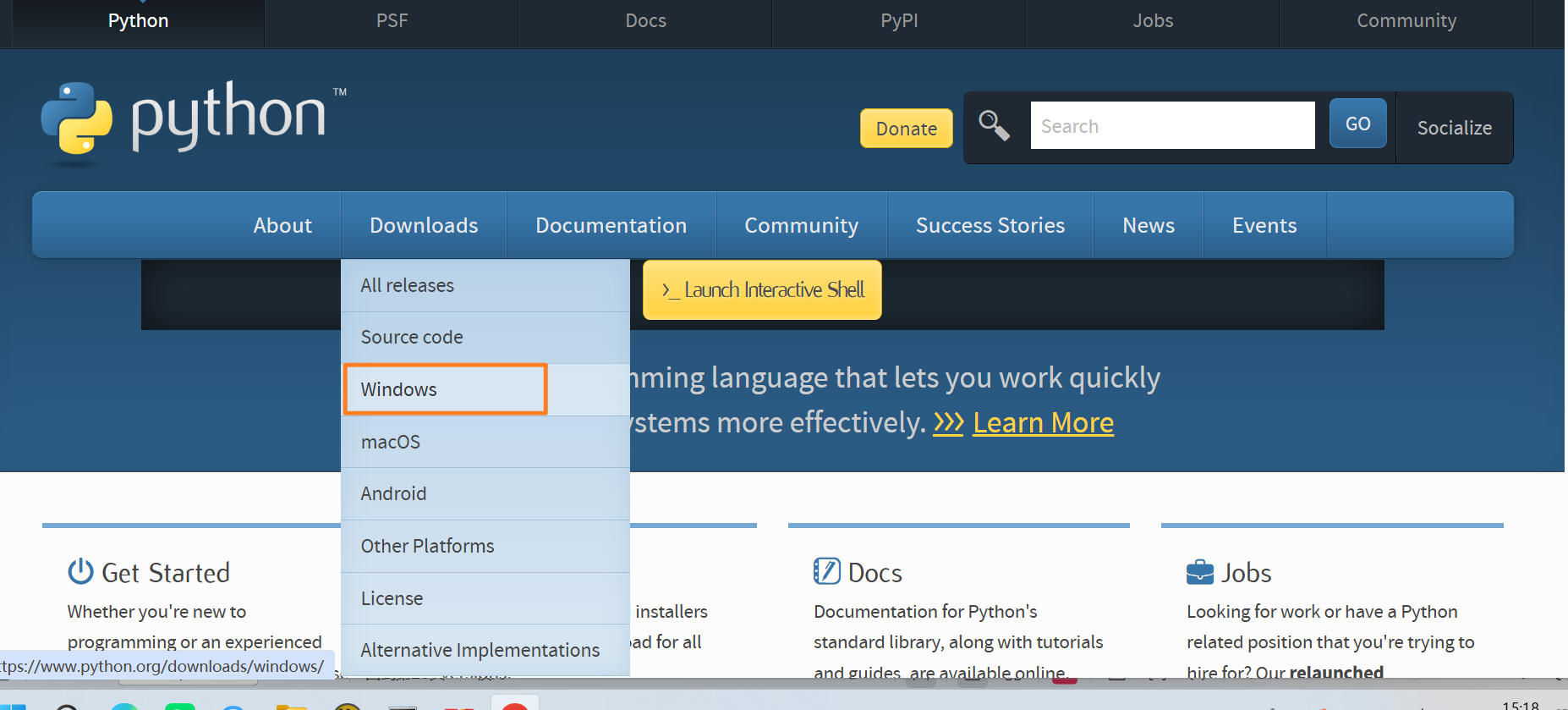Viewport: 1568px width, 710px height.
Task: Click the power icon beside Get Started
Action: coord(80,571)
